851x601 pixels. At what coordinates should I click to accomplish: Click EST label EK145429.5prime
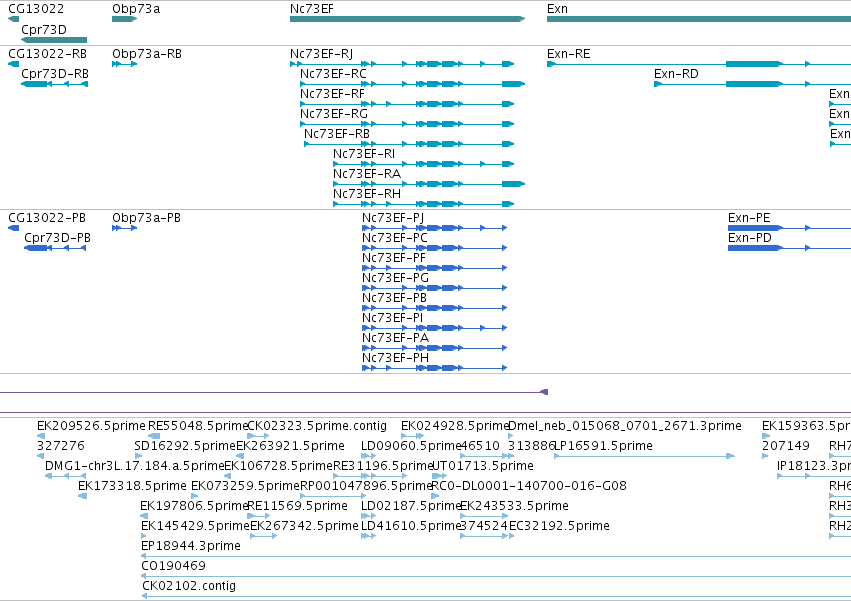coord(195,526)
